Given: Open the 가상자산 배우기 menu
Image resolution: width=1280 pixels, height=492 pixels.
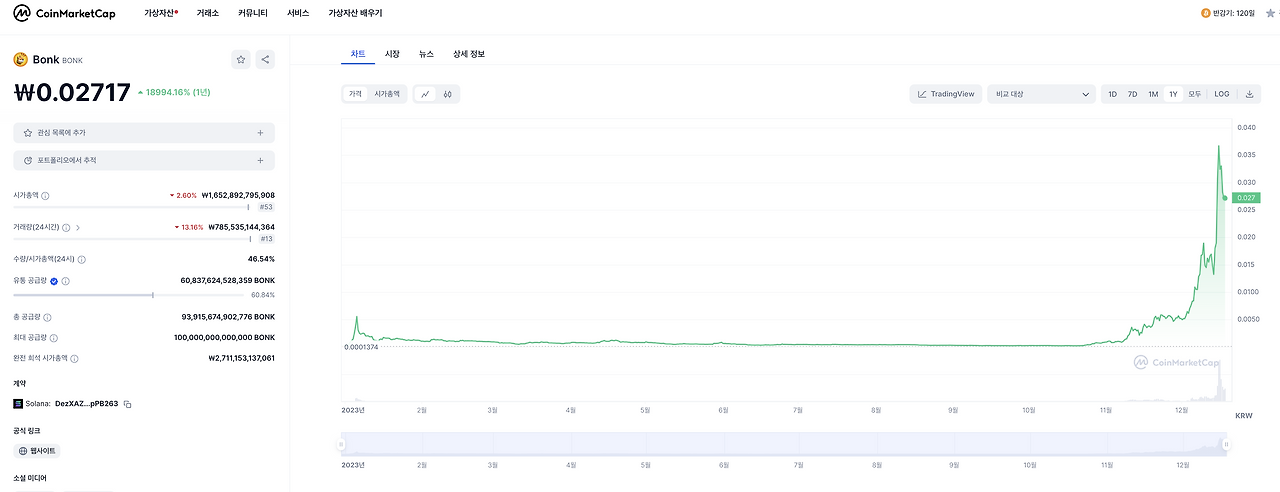Looking at the screenshot, I should pyautogui.click(x=355, y=13).
